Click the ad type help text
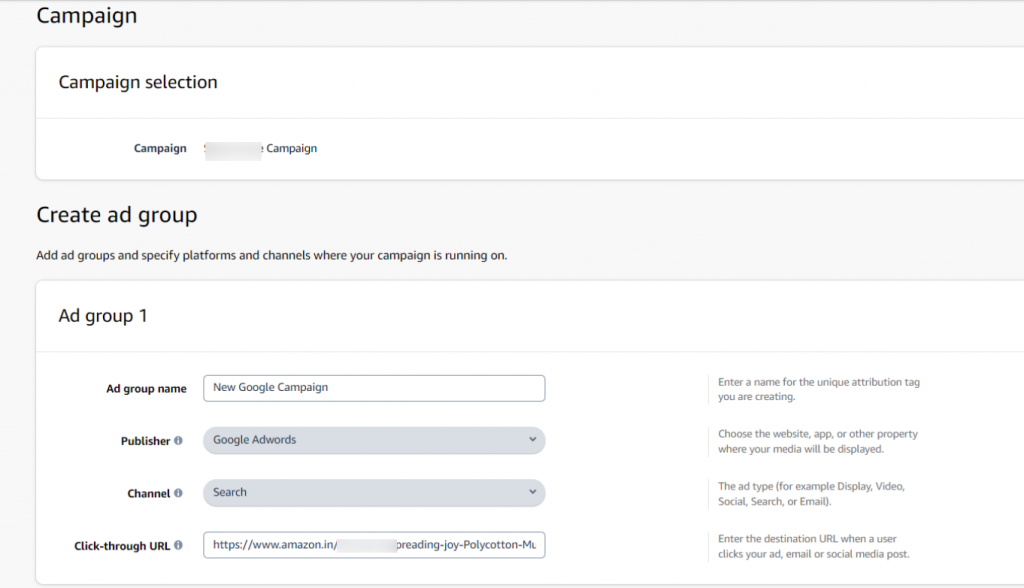Viewport: 1024px width, 588px height. click(x=811, y=494)
